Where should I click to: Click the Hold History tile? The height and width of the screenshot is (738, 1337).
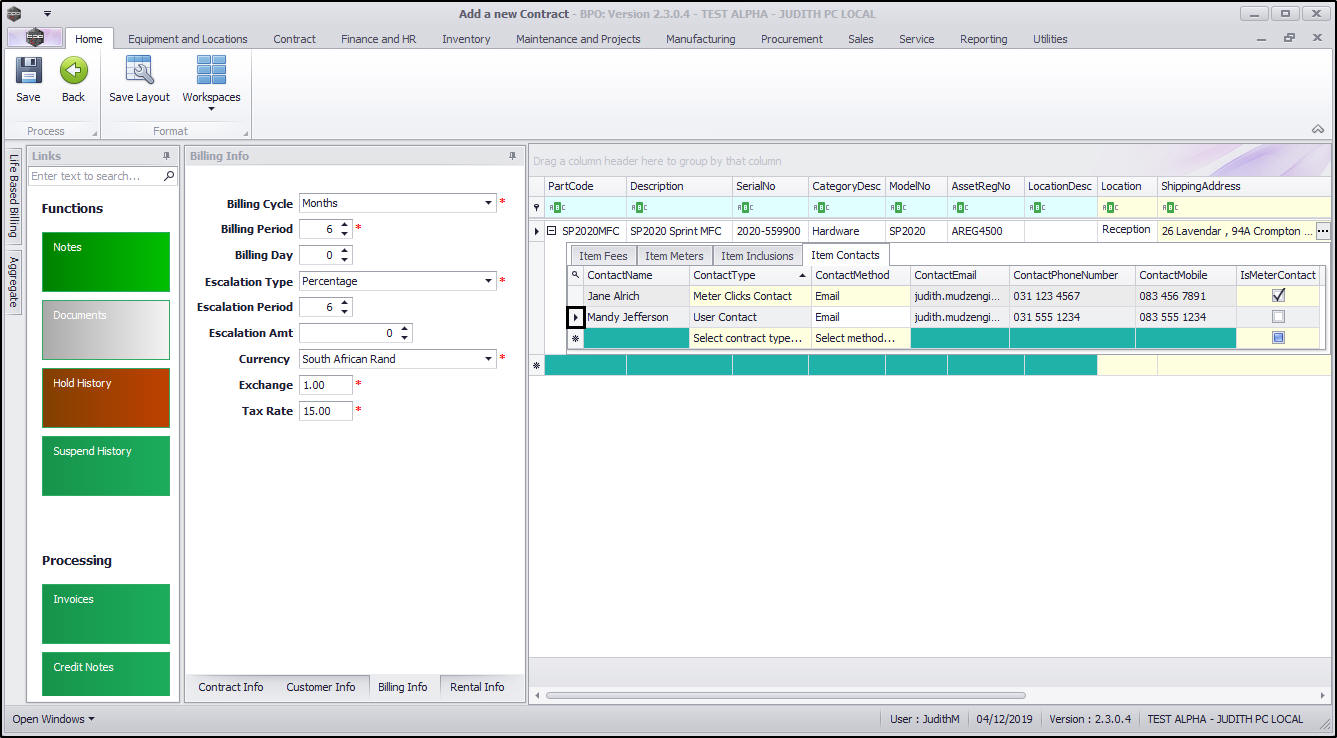106,397
